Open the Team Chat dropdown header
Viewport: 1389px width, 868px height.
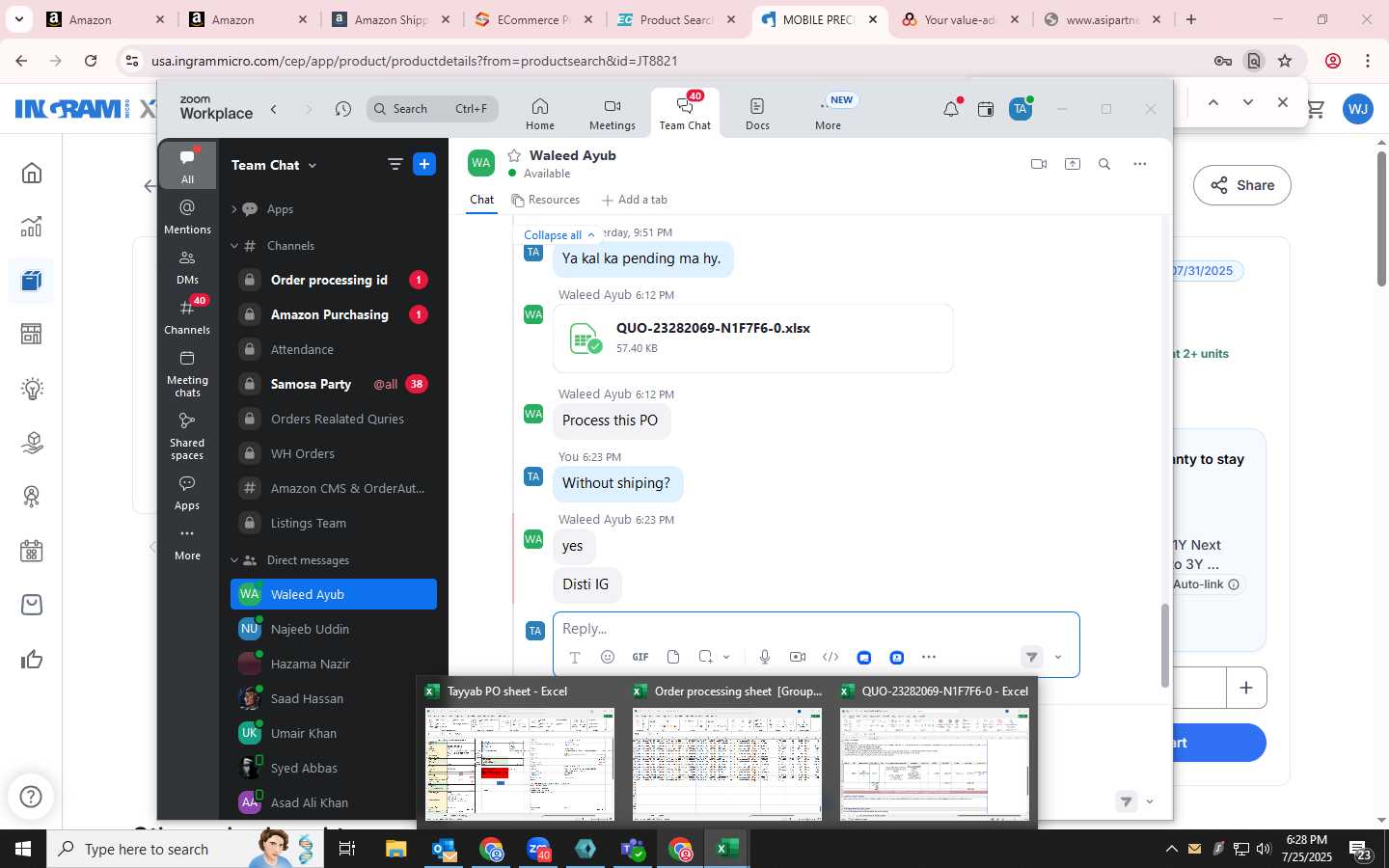(x=274, y=165)
